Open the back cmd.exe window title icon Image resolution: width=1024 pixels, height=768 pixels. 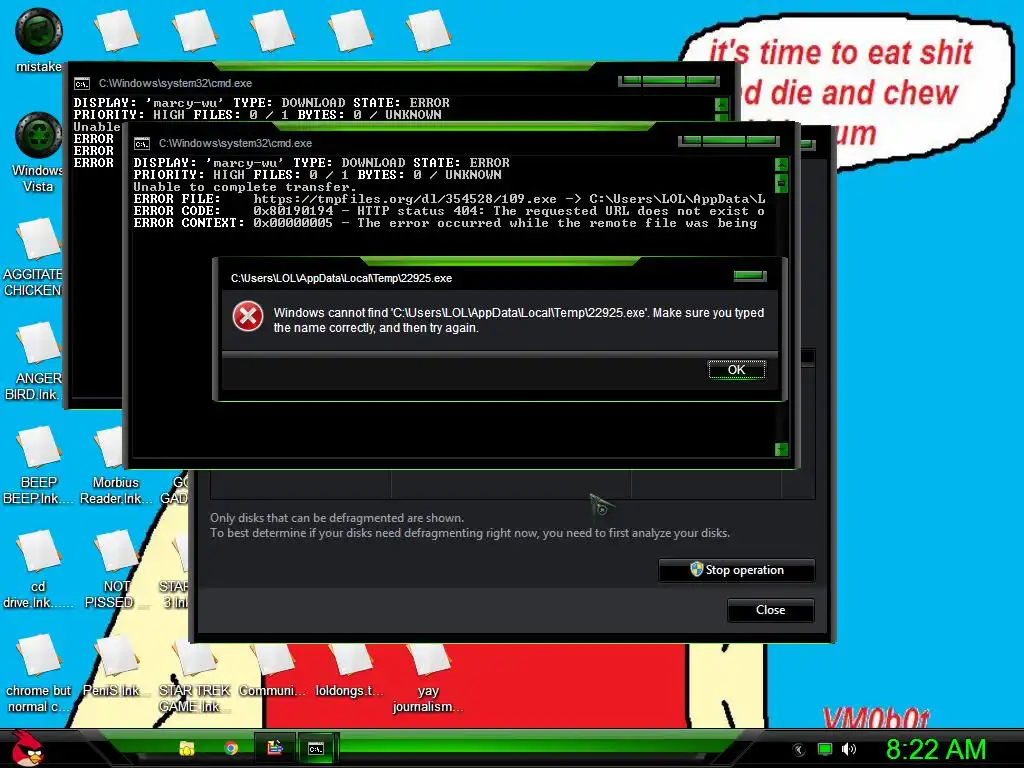tap(82, 84)
